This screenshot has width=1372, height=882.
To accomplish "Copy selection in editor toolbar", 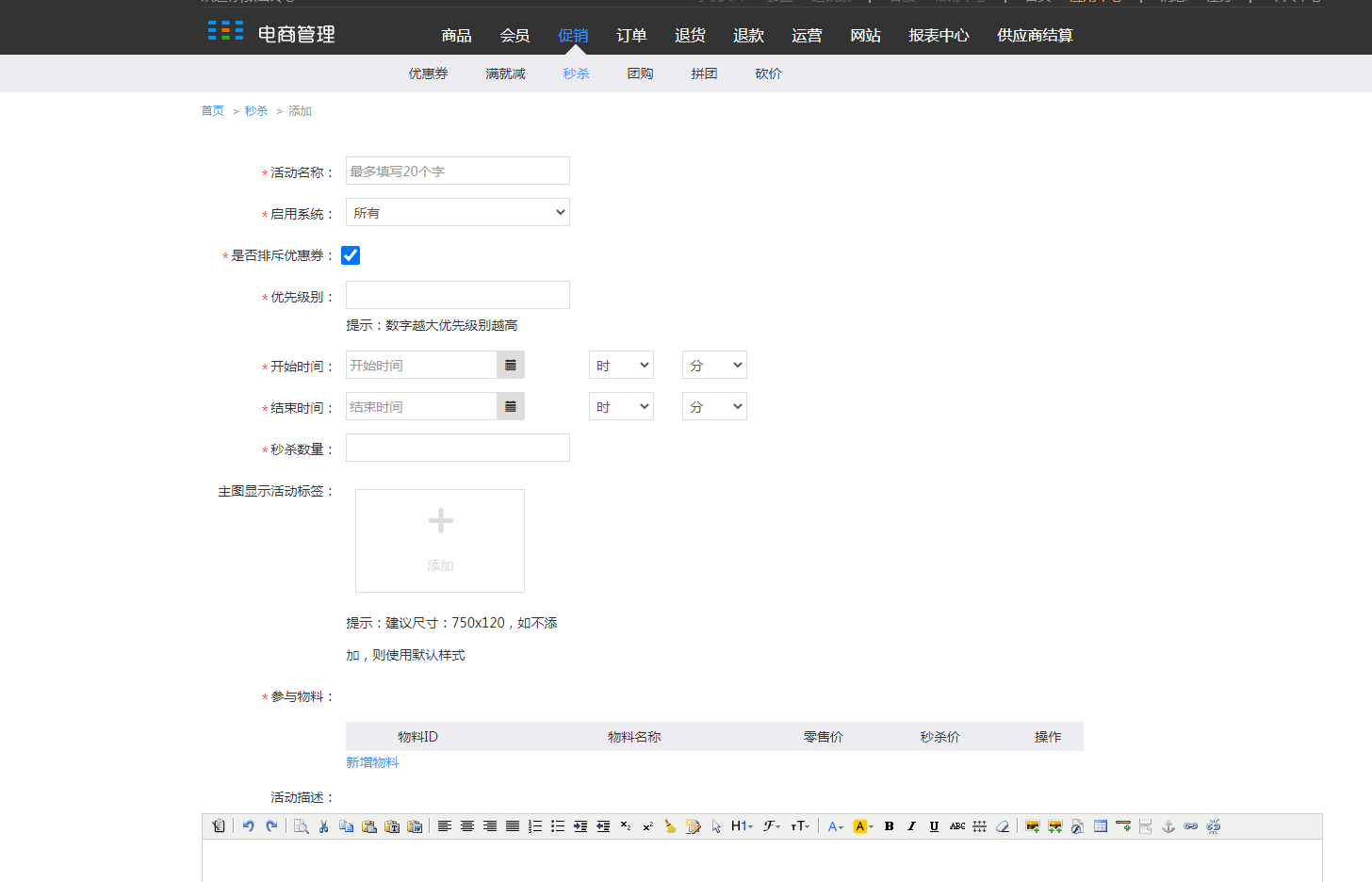I will tap(347, 826).
